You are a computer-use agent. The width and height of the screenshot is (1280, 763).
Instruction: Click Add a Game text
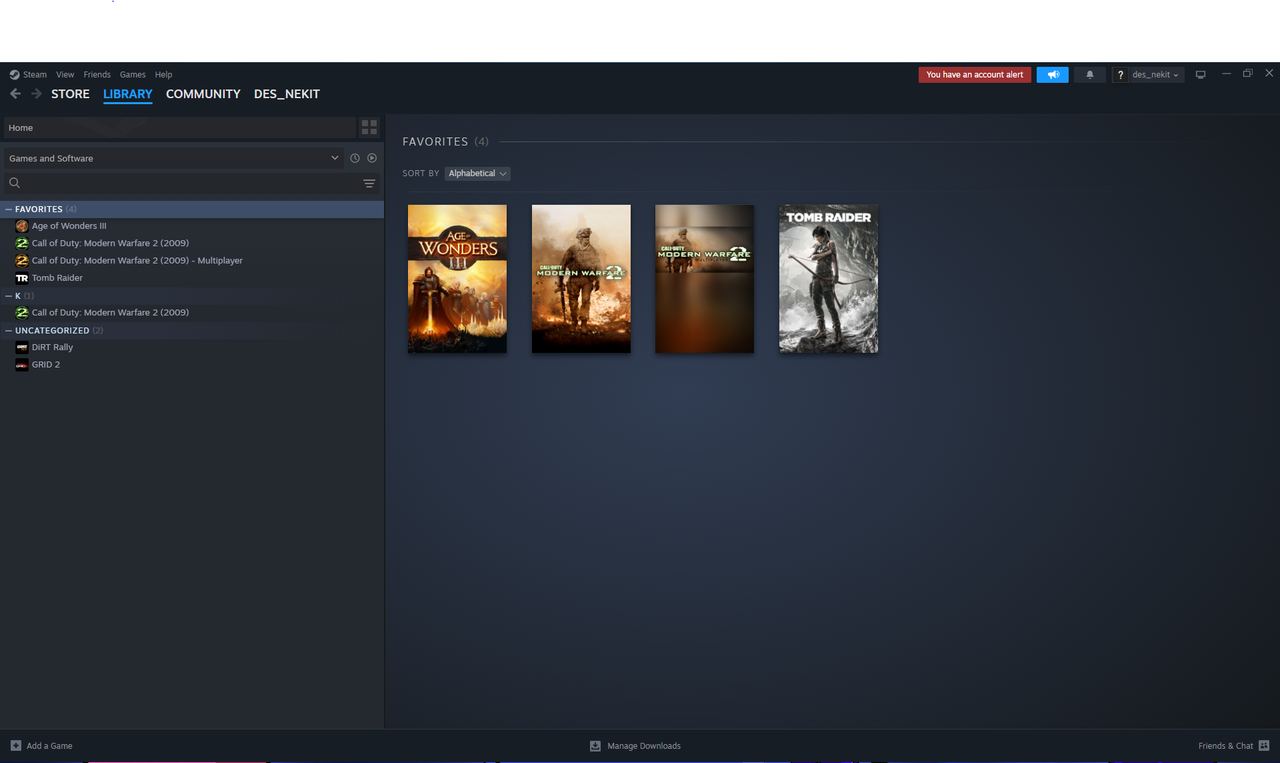(x=49, y=746)
